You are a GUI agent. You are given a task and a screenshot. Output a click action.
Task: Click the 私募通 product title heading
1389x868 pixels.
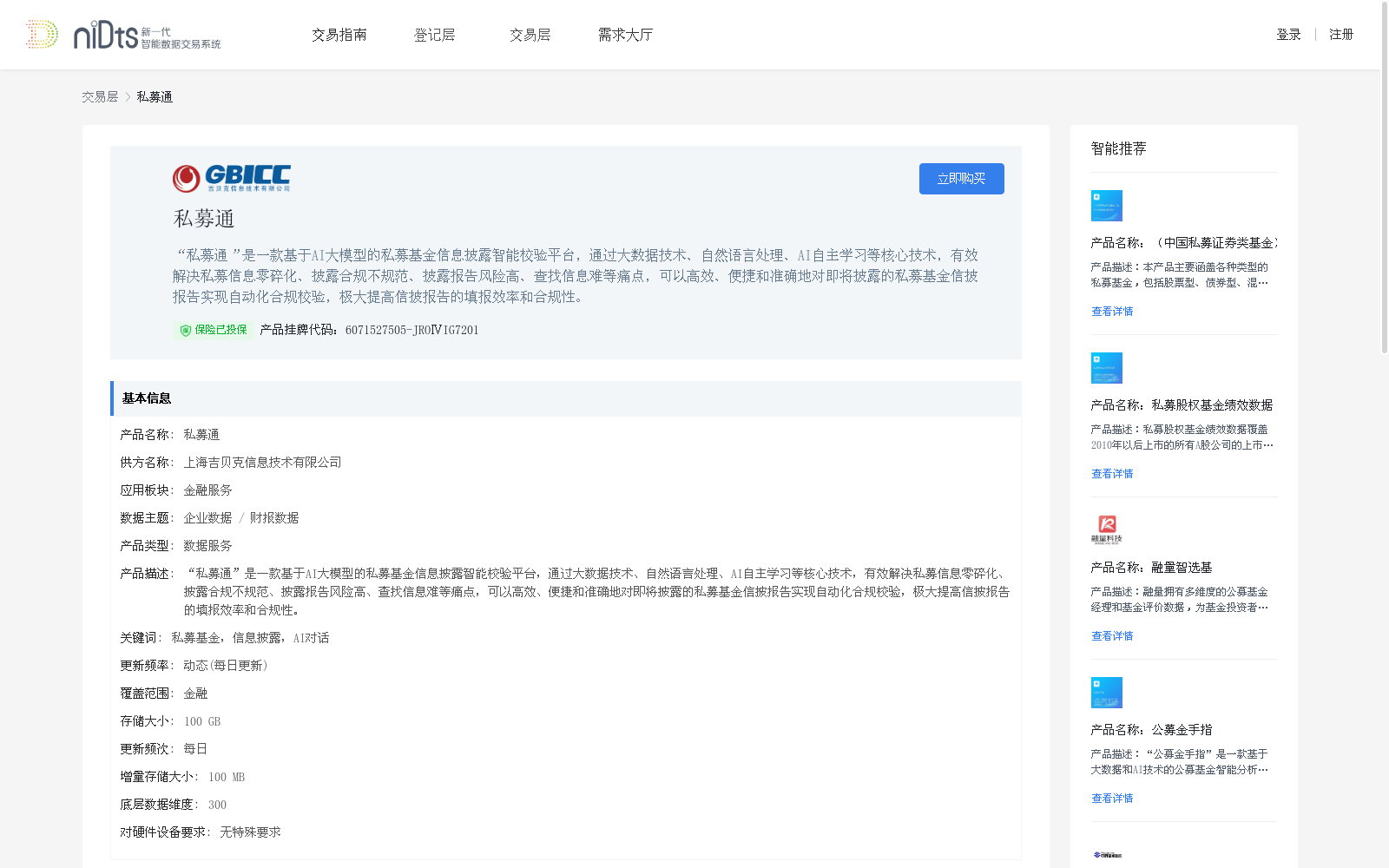204,219
